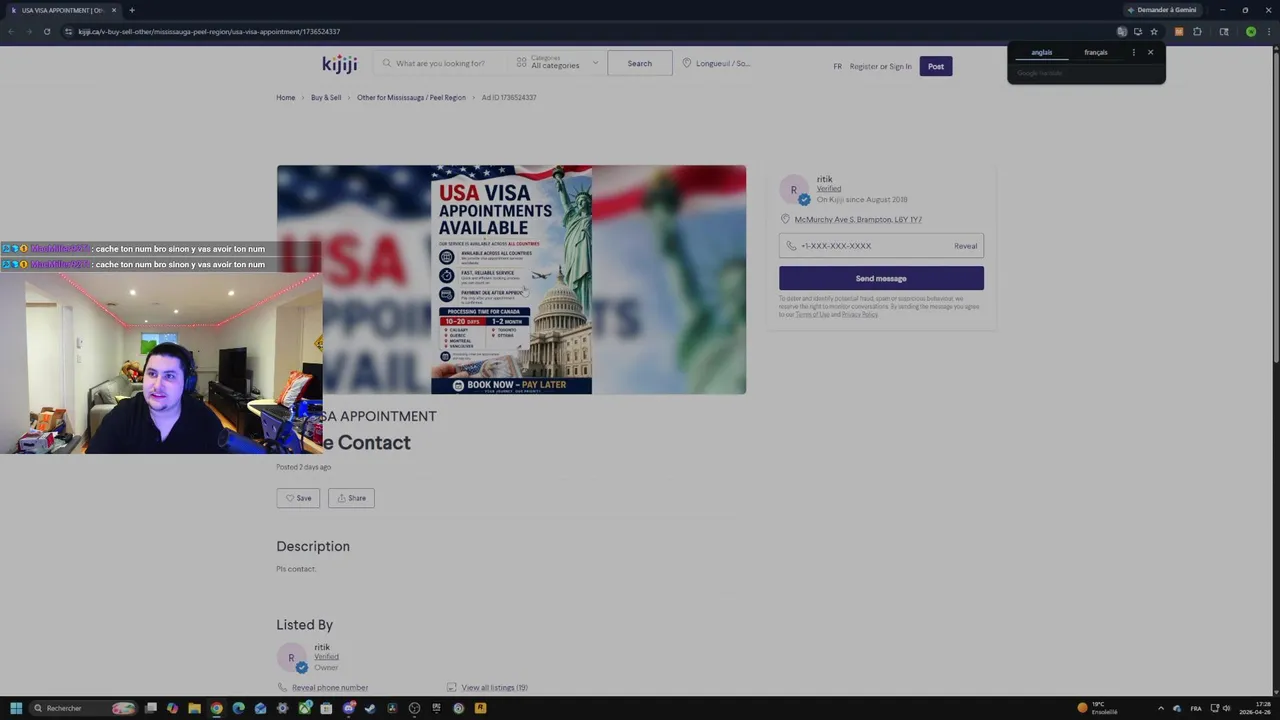Click the orange extension icon in toolbar
Screen dimensions: 1280x720
click(1178, 31)
